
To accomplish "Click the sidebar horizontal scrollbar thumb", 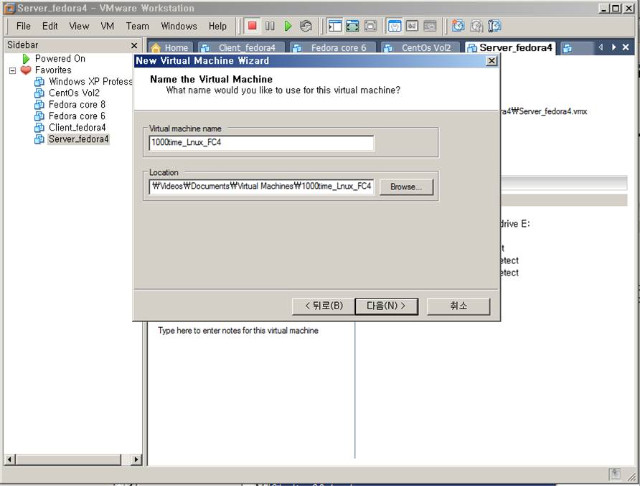I will coord(68,459).
